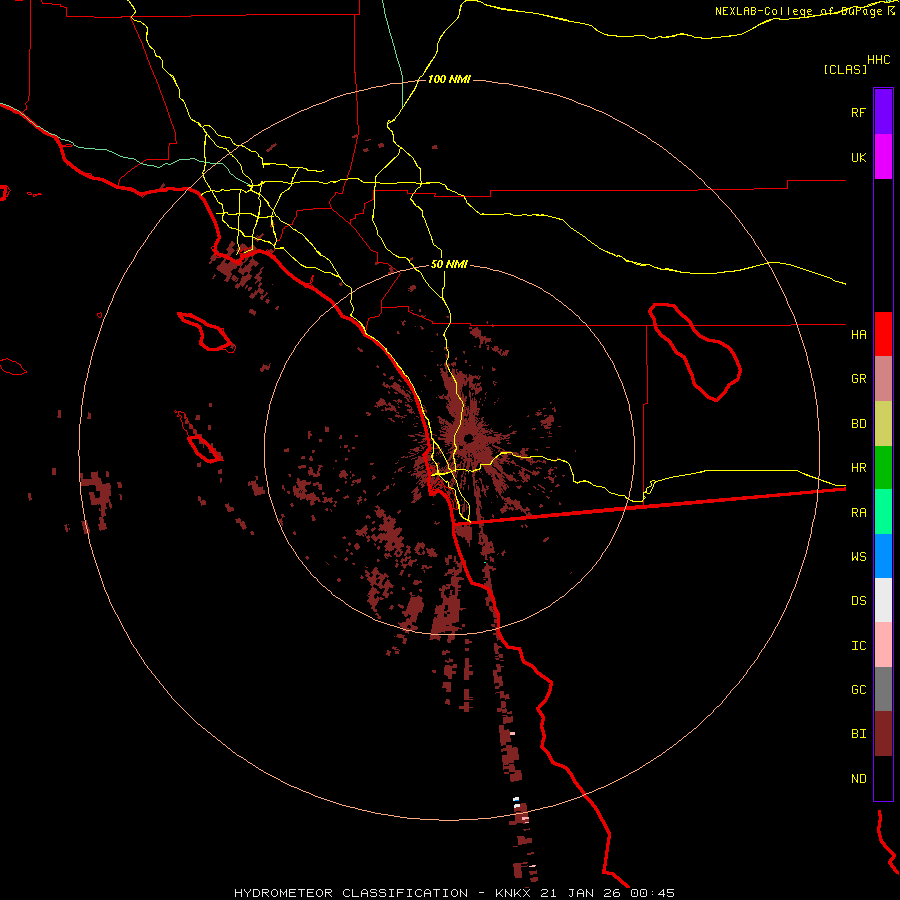Click the IC light pink legend swatch
This screenshot has width=900, height=900.
pyautogui.click(x=883, y=645)
